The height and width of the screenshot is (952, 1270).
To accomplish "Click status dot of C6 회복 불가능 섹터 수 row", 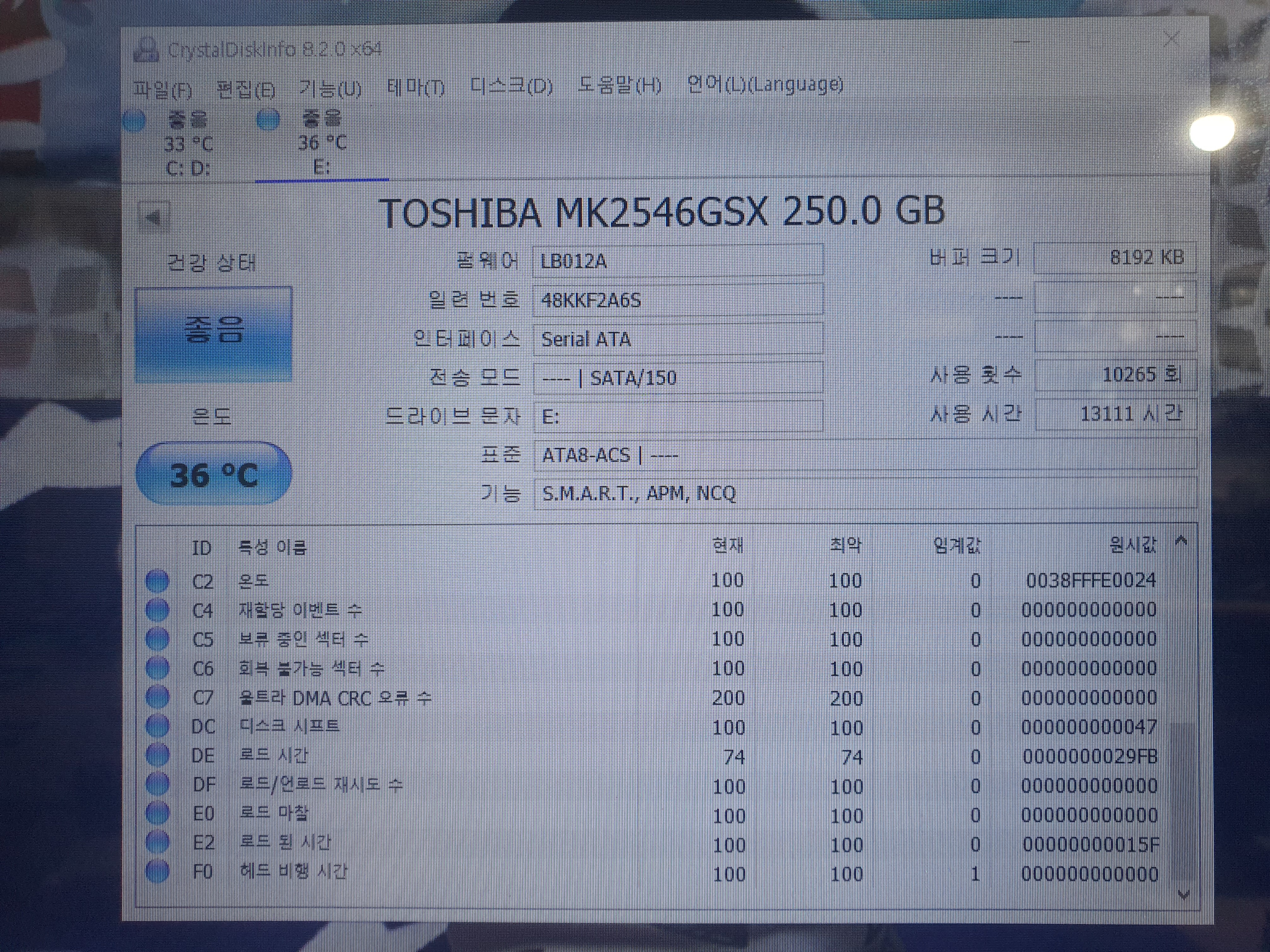I will tap(157, 668).
